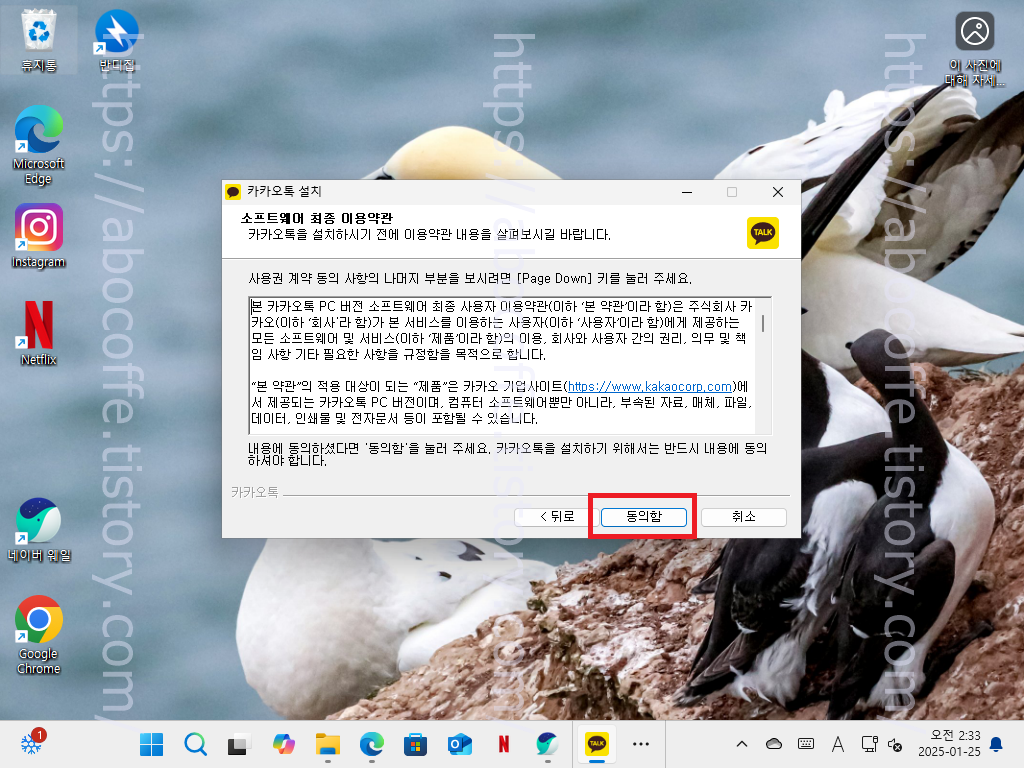Open Netflix from taskbar
1024x768 pixels.
504,744
